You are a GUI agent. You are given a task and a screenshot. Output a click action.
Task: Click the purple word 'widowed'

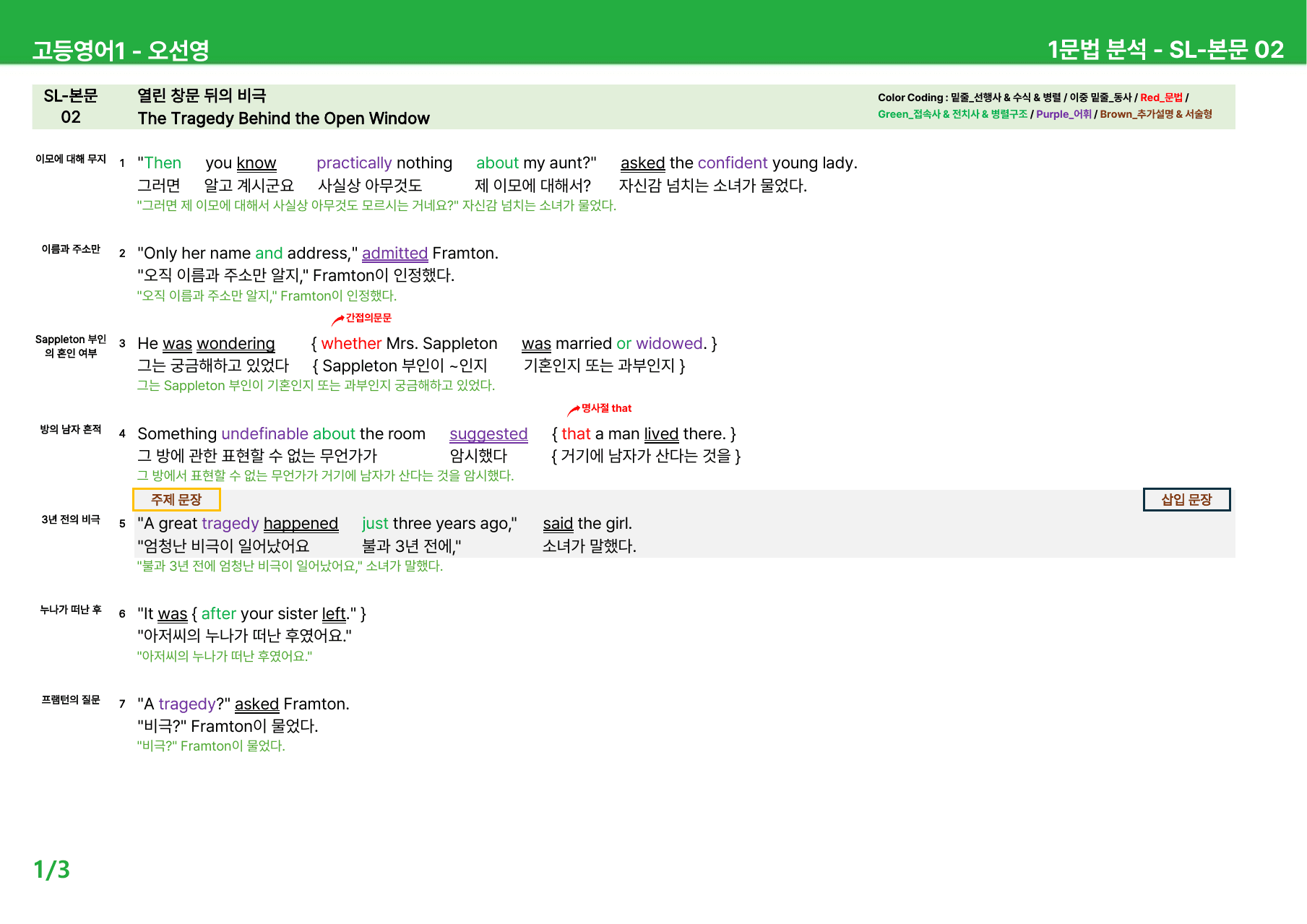pyautogui.click(x=670, y=344)
